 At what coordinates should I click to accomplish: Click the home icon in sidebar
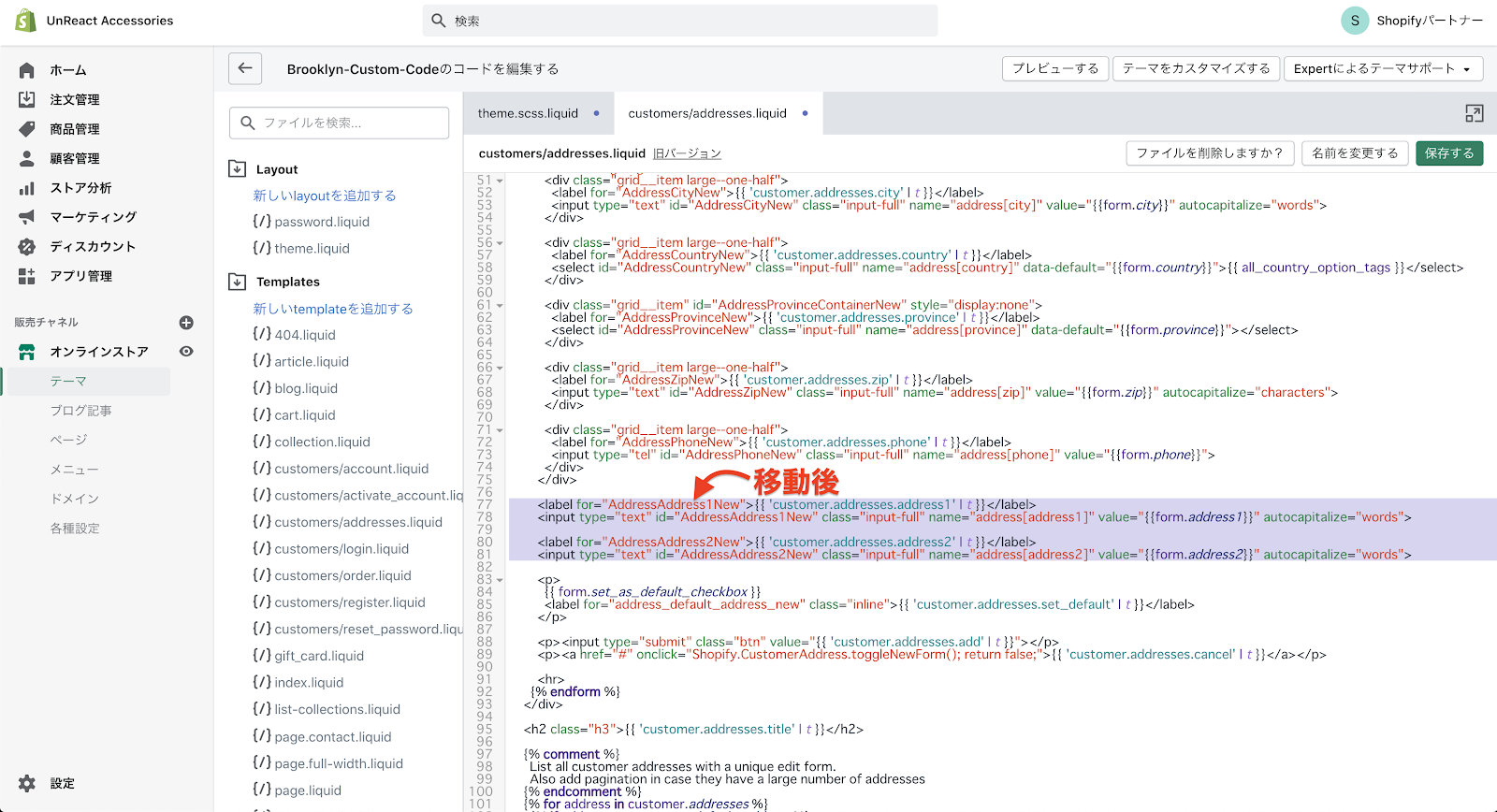[x=27, y=70]
